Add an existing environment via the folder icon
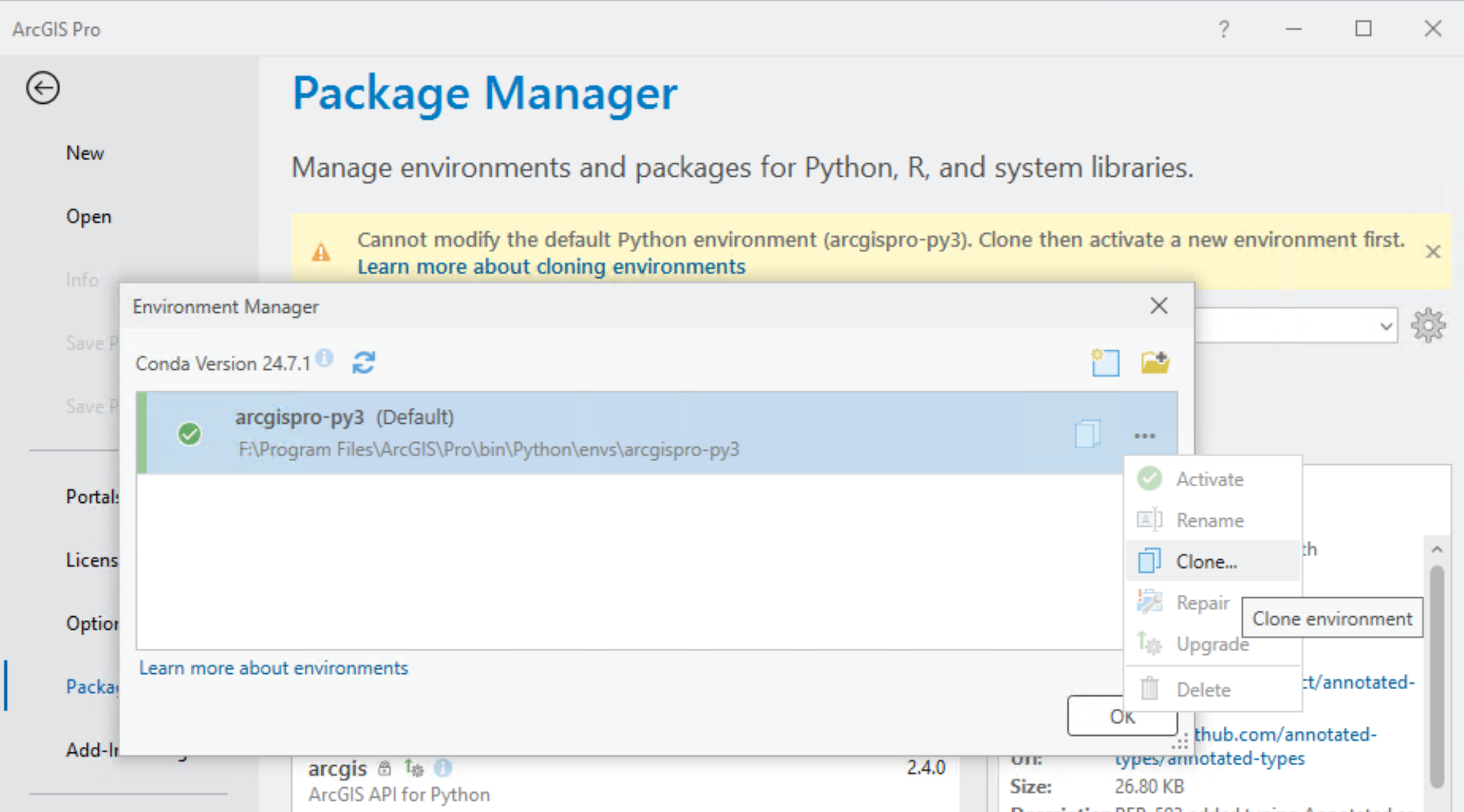This screenshot has height=812, width=1464. click(1157, 362)
